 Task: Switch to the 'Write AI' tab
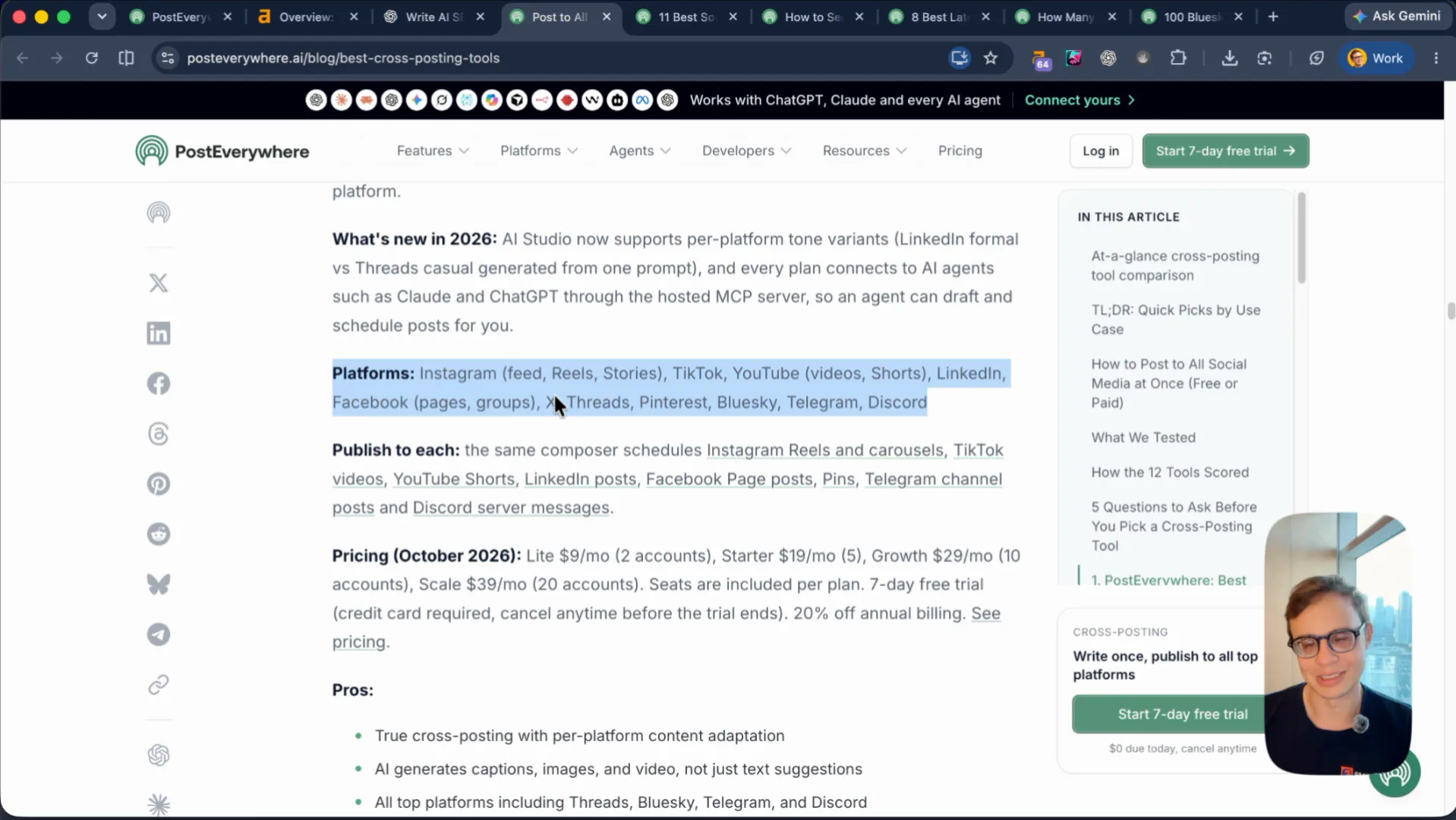click(434, 17)
